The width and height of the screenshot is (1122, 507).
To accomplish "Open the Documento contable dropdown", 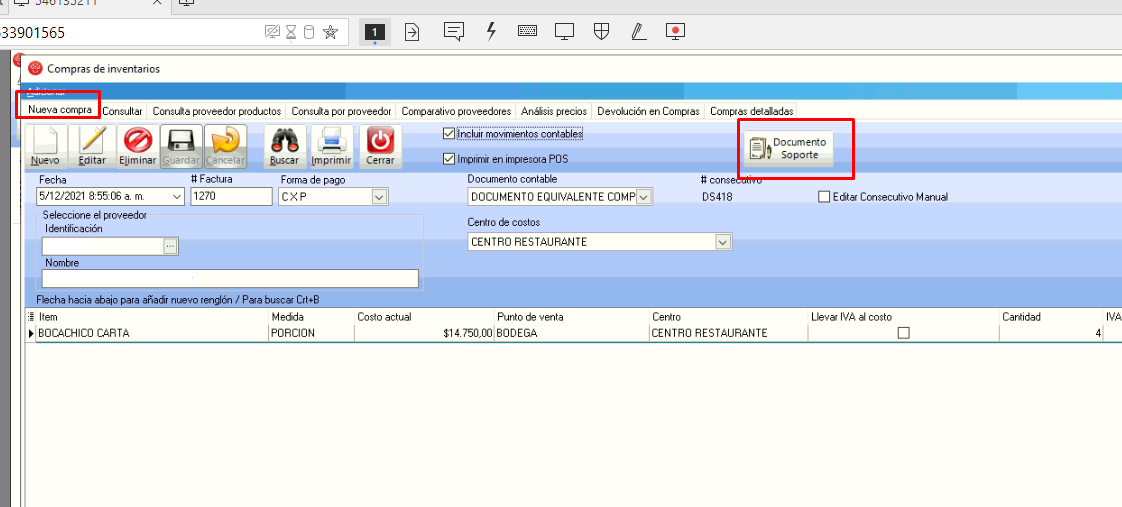I will pyautogui.click(x=643, y=197).
